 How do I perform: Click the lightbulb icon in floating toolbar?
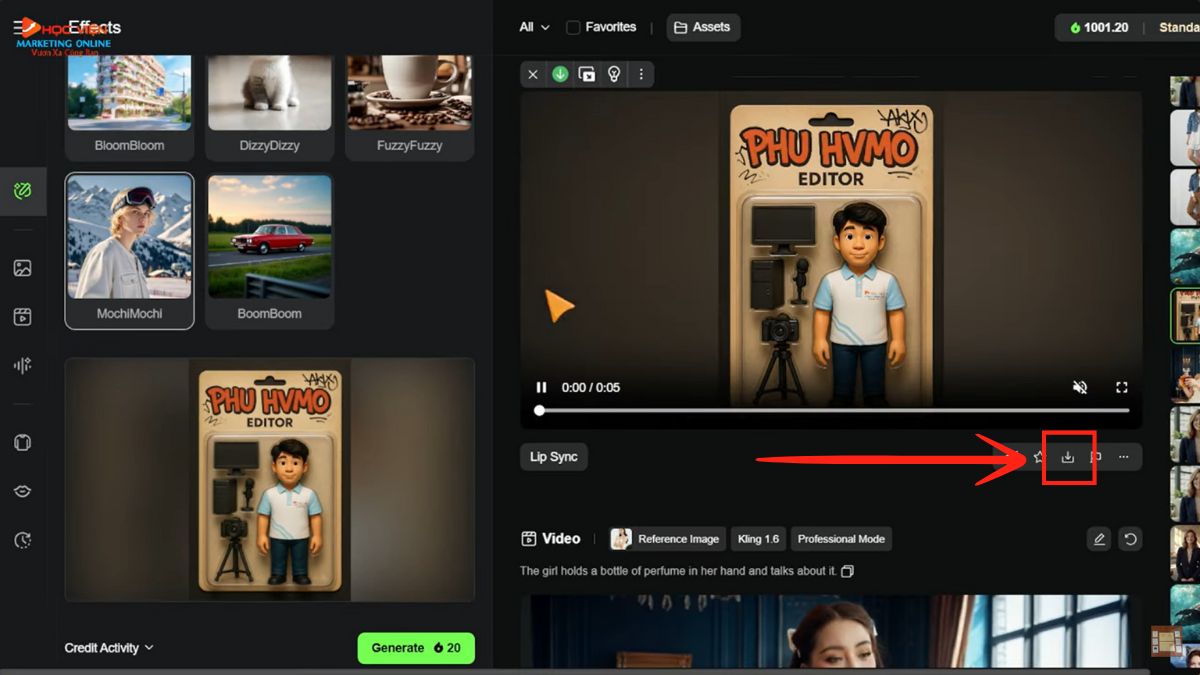(x=614, y=74)
